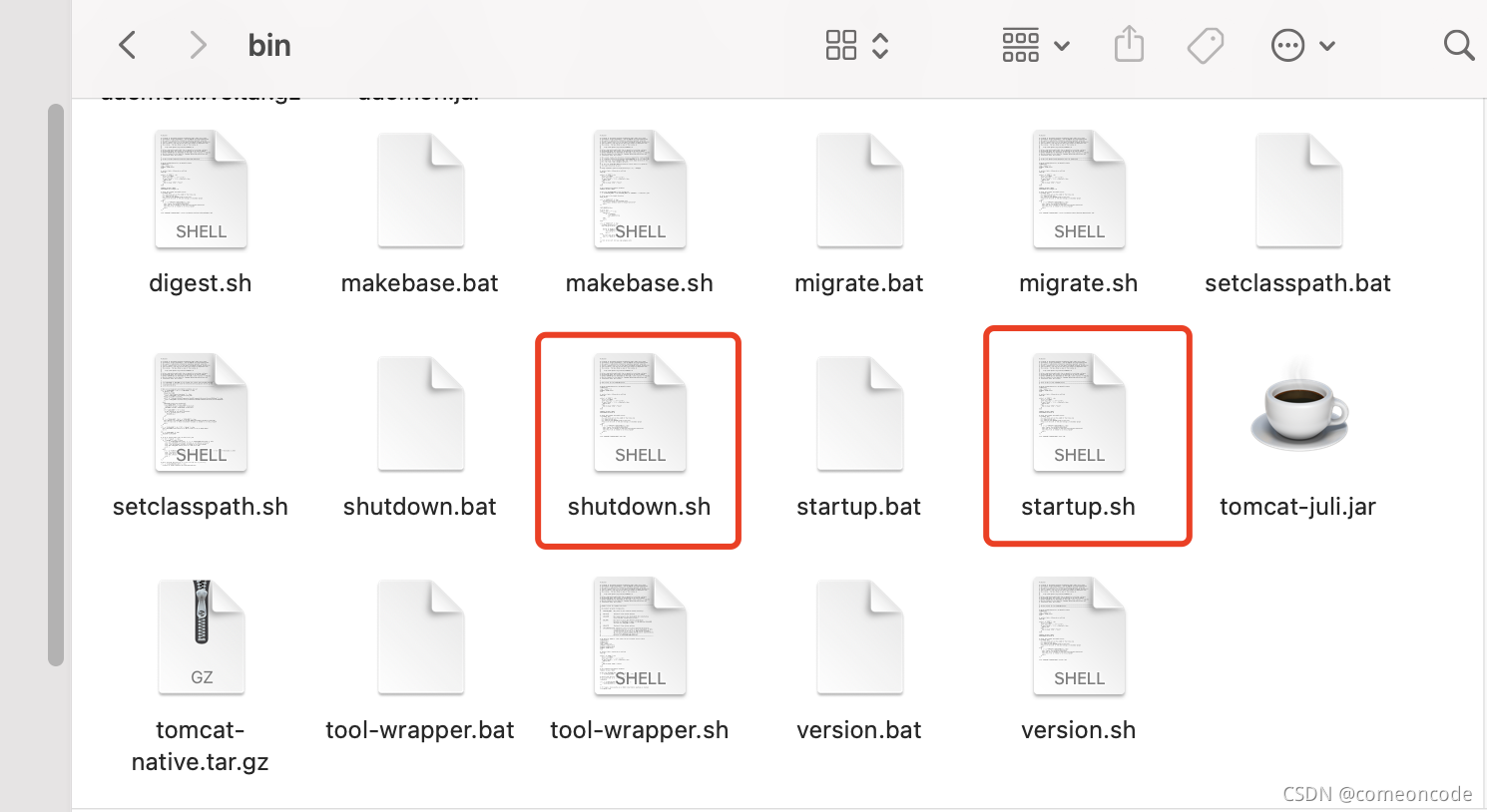Click the file name 'migrate.bat'
1487x812 pixels.
(x=859, y=283)
